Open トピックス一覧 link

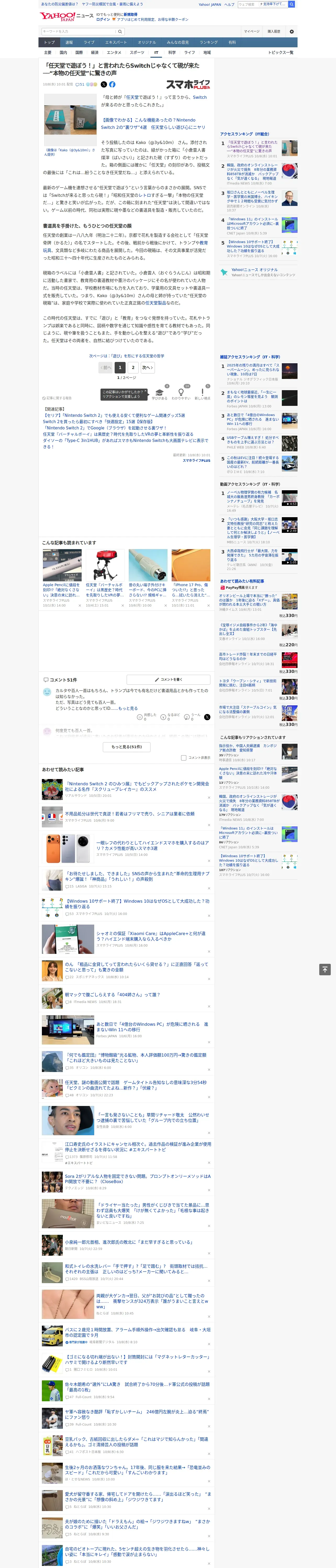tap(281, 52)
